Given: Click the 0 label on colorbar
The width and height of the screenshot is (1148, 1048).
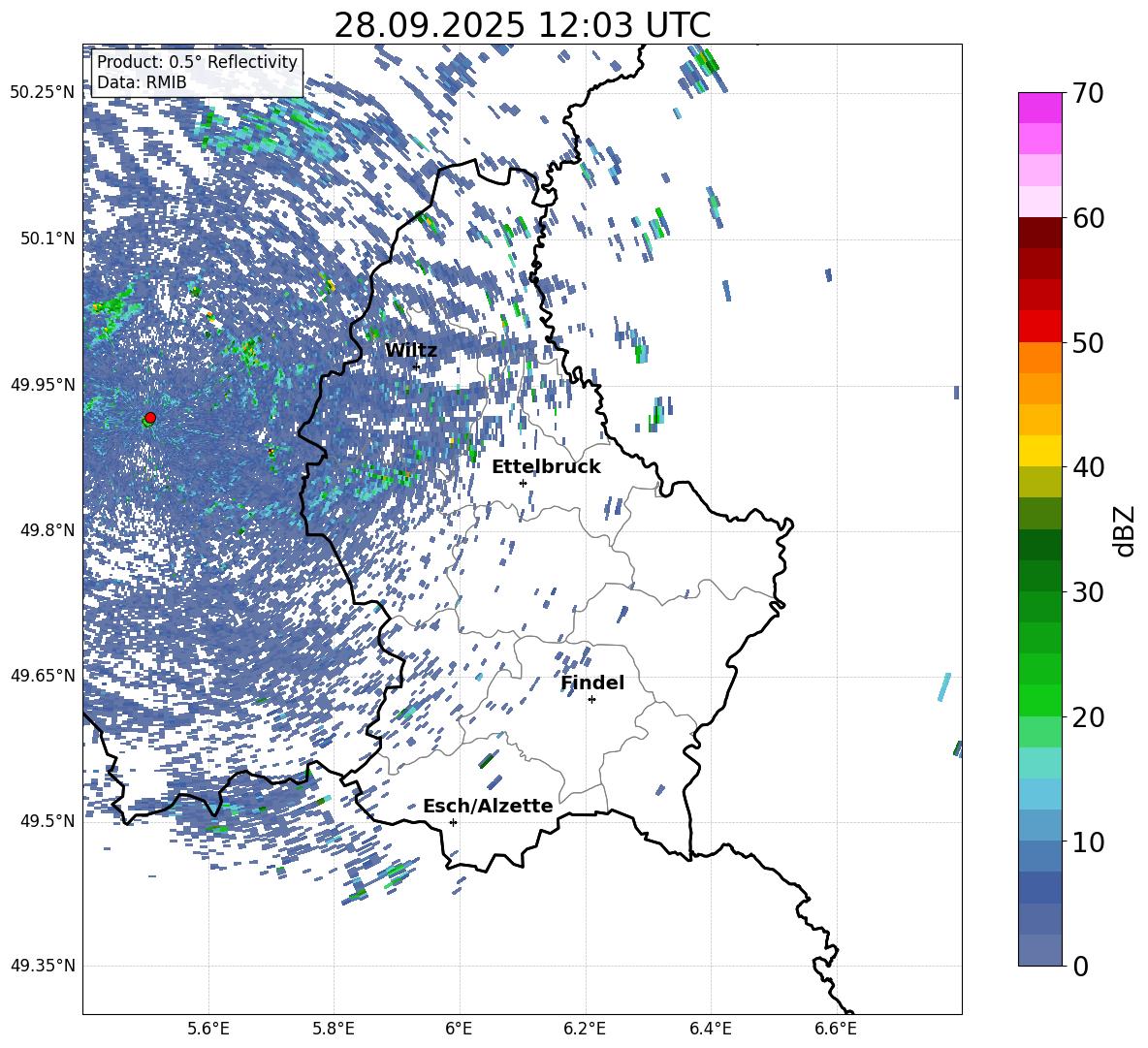Looking at the screenshot, I should click(1081, 966).
